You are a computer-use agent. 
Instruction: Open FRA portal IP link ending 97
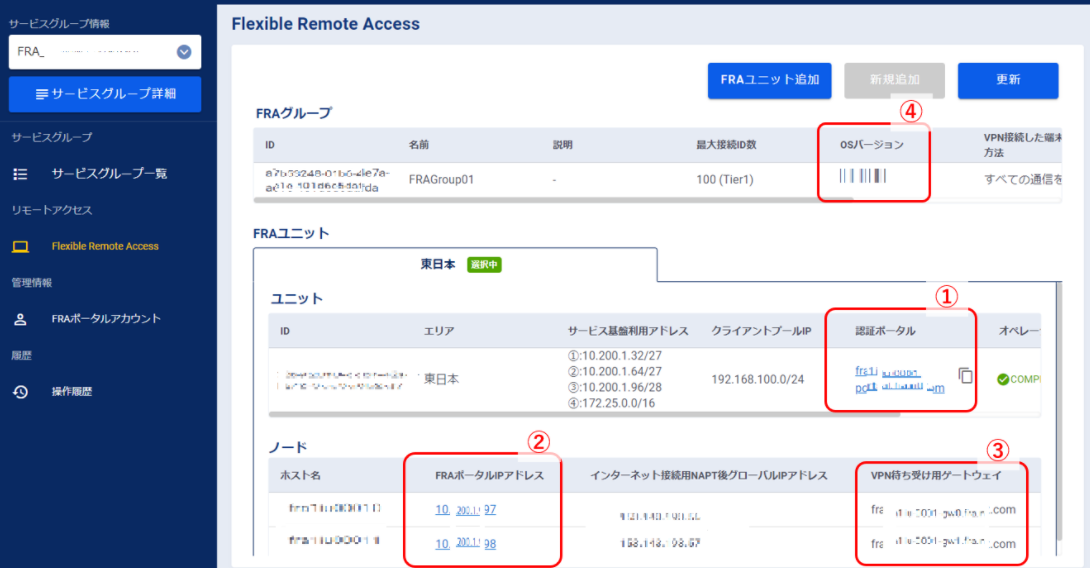click(466, 510)
